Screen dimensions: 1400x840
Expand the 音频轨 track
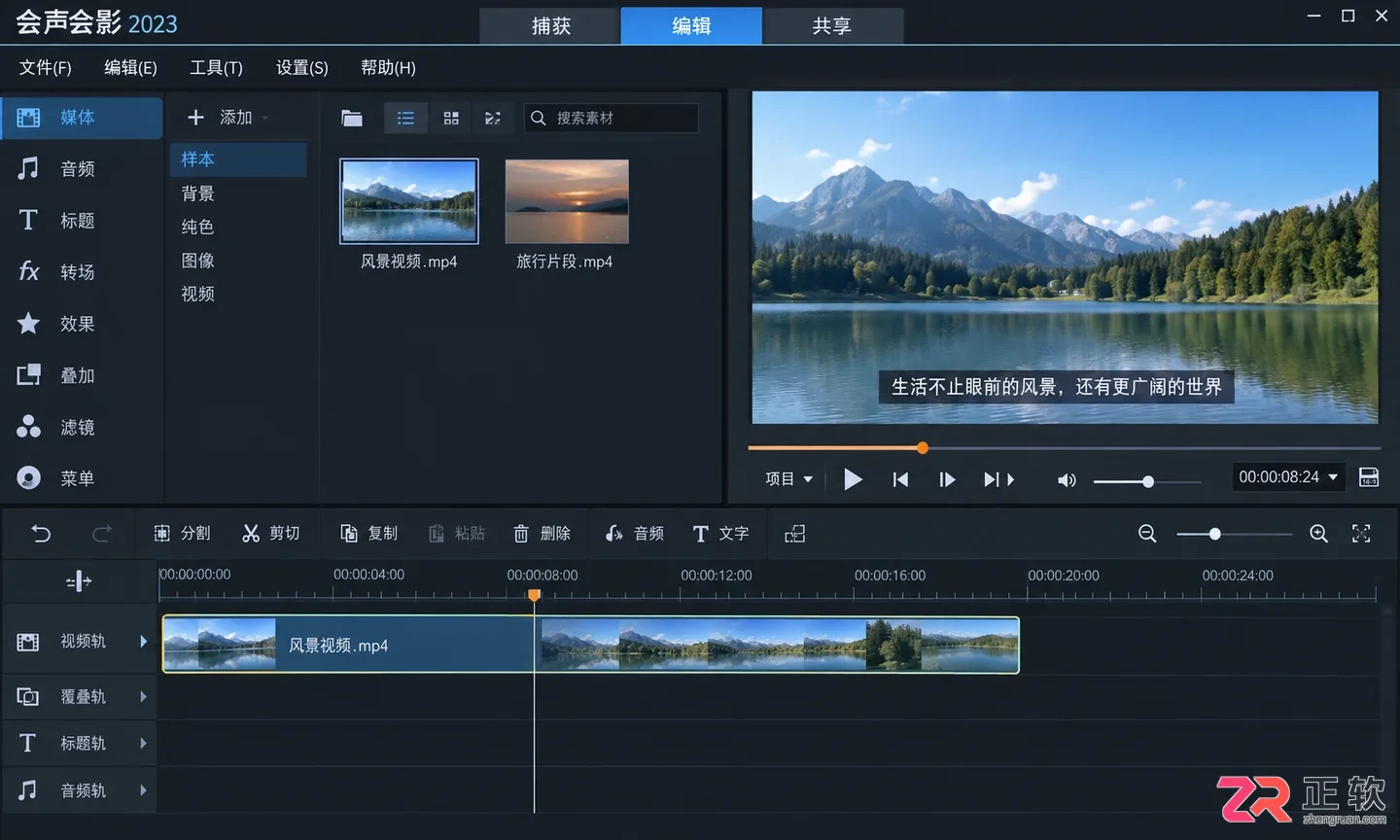pos(143,790)
